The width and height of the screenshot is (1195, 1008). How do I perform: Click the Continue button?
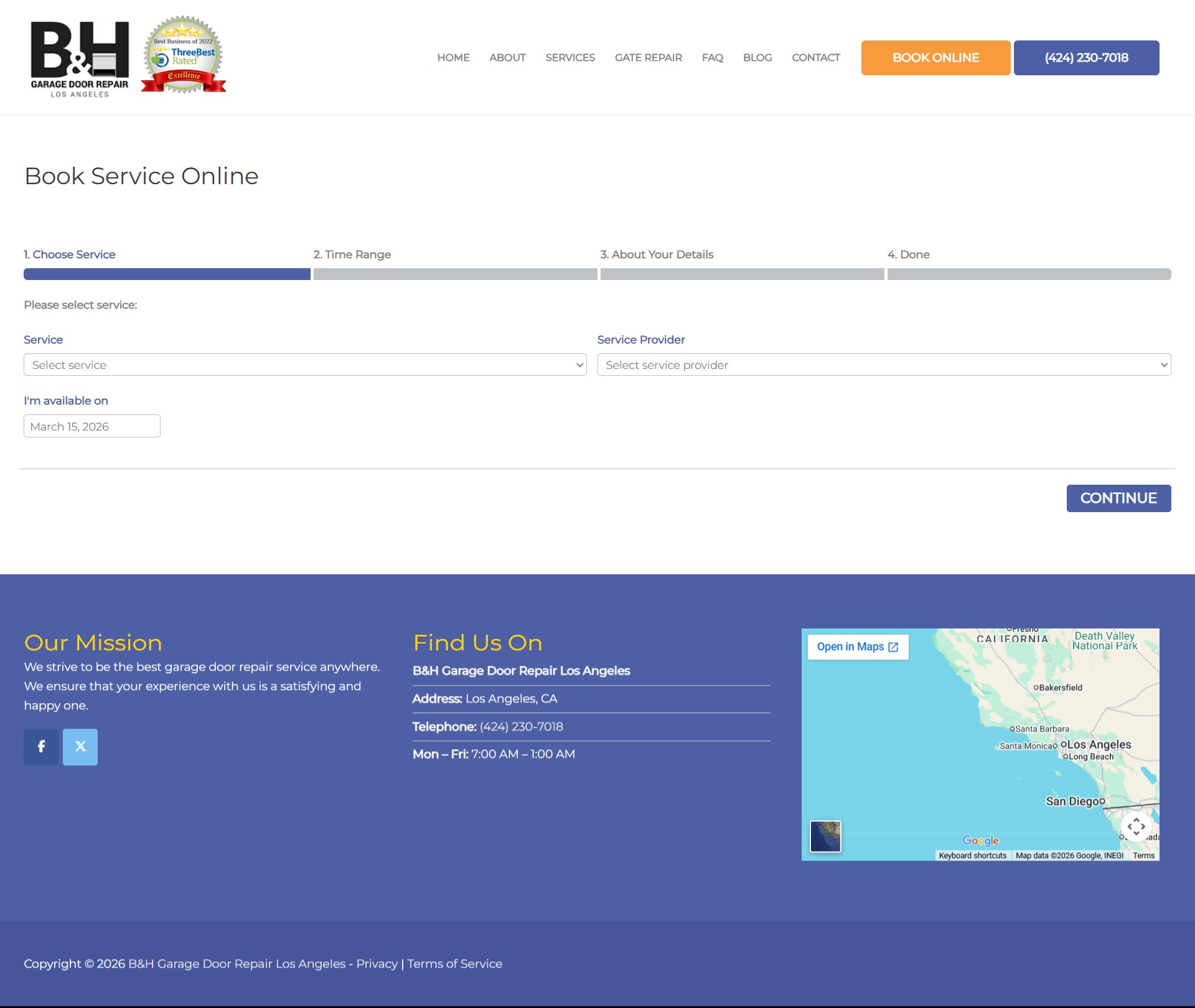pos(1118,498)
